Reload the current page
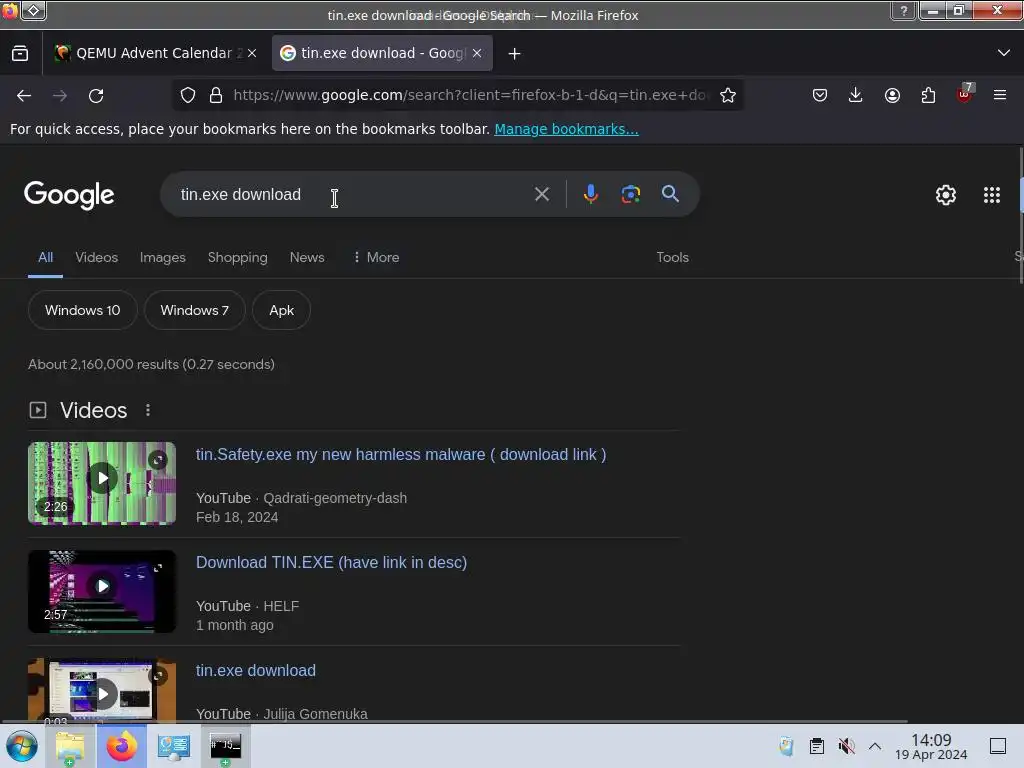Image resolution: width=1024 pixels, height=768 pixels. point(96,96)
